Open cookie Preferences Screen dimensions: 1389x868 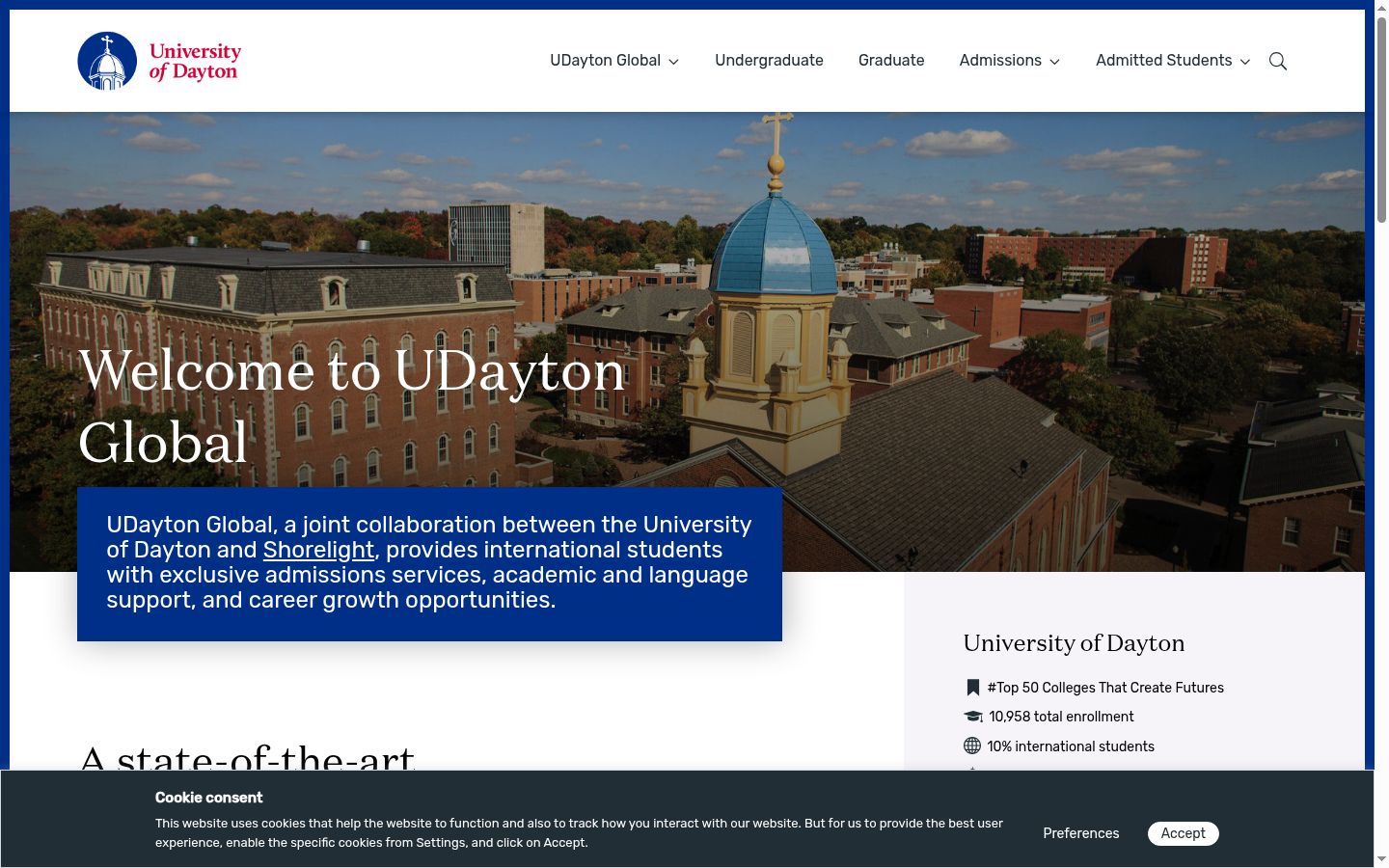[x=1081, y=833]
